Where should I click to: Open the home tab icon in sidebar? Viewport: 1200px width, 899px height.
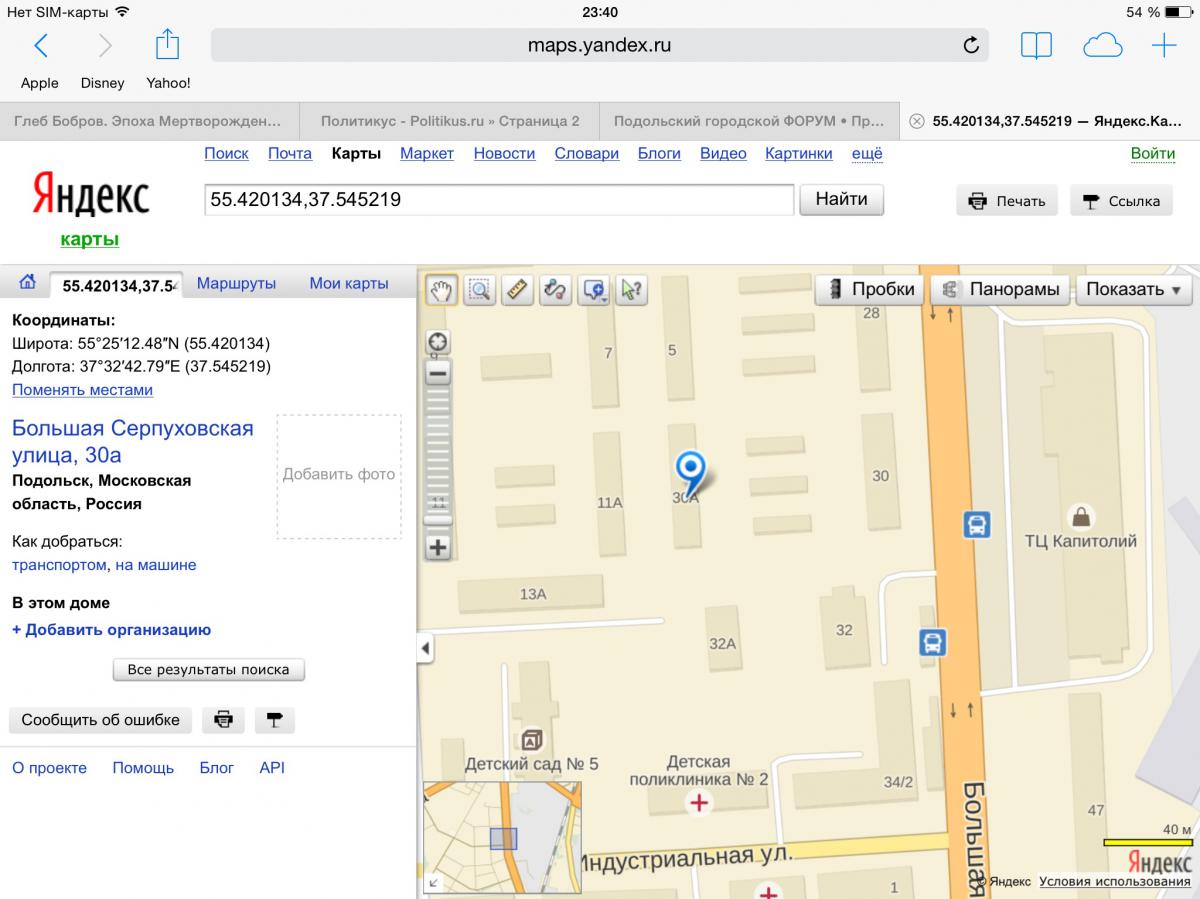point(28,283)
